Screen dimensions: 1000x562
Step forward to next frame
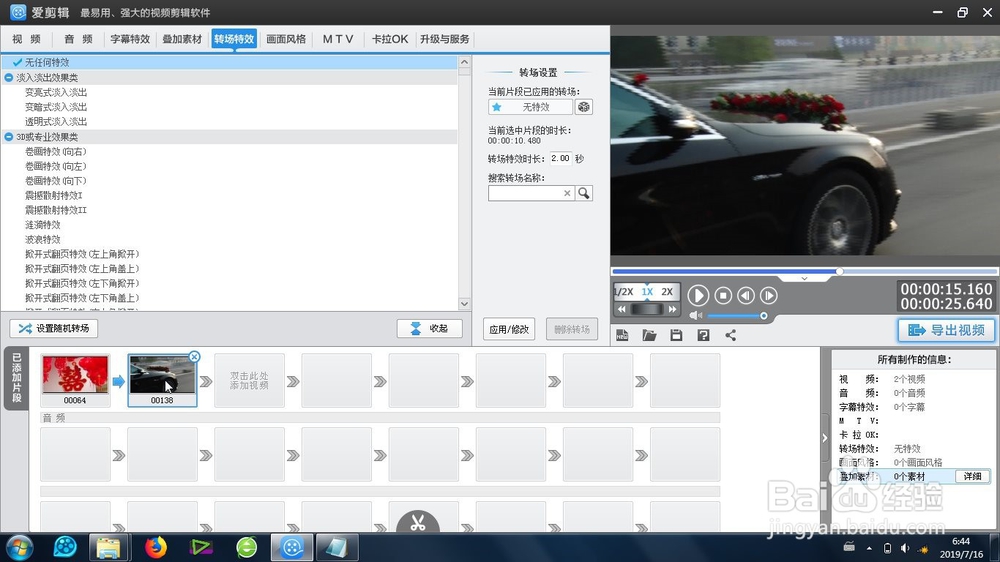[769, 295]
